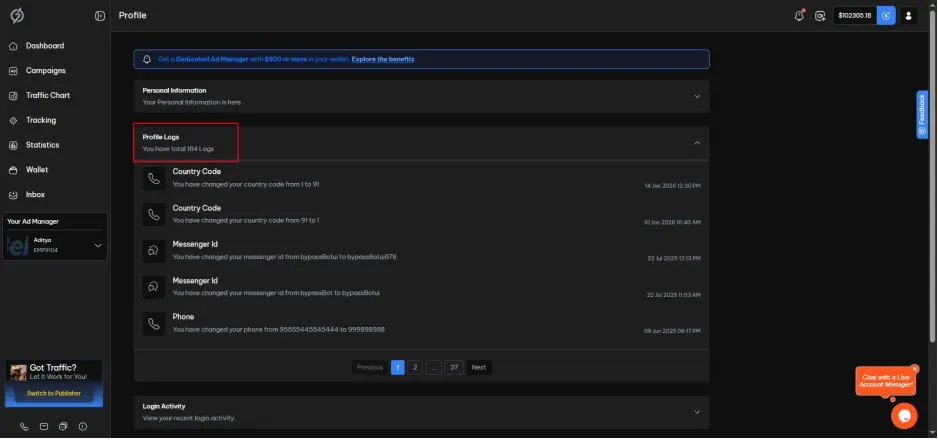Click the Got Traffic promo thumbnail image
938x440 pixels.
[x=18, y=372]
